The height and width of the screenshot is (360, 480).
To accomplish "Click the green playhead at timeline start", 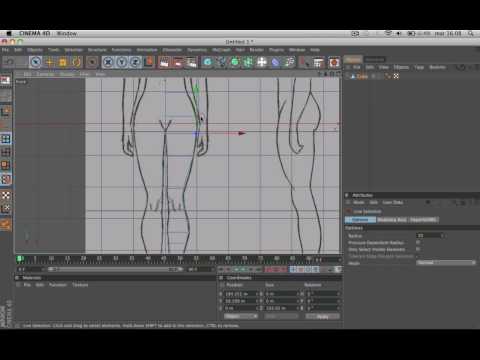I will coord(20,259).
